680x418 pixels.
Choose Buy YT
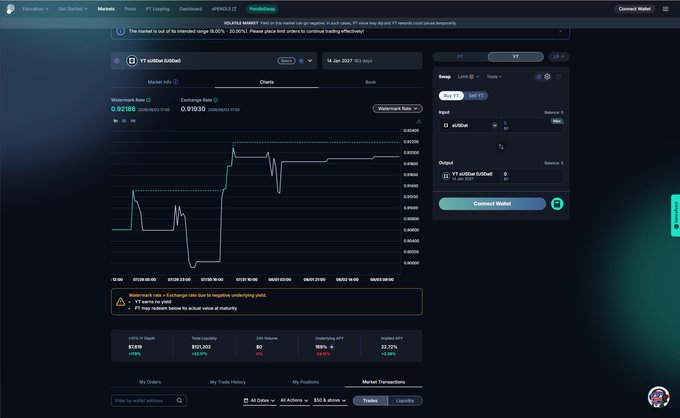[451, 95]
